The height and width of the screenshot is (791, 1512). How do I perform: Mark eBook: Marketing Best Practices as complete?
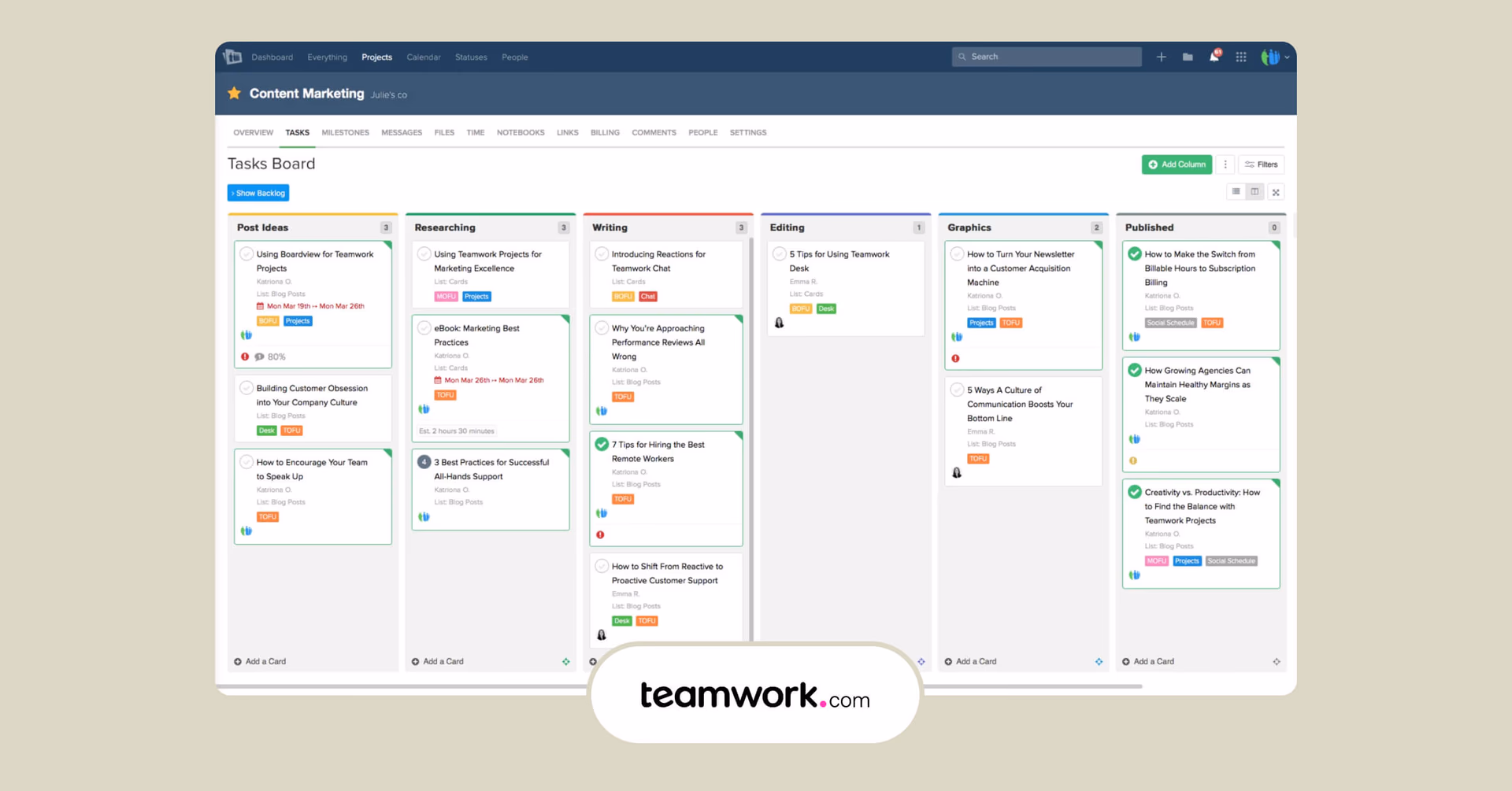(424, 328)
